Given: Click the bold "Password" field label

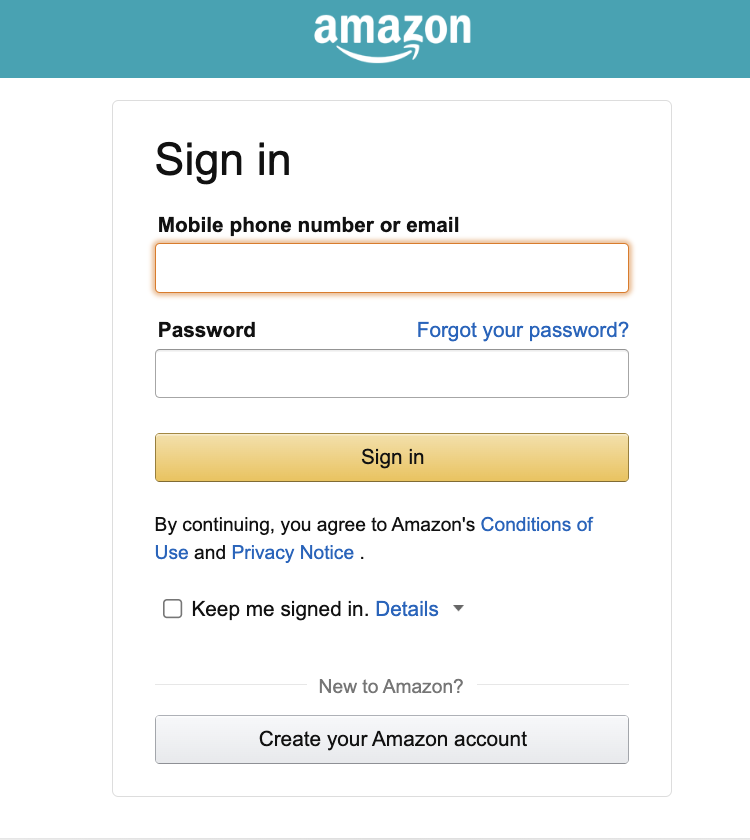Looking at the screenshot, I should pos(207,330).
